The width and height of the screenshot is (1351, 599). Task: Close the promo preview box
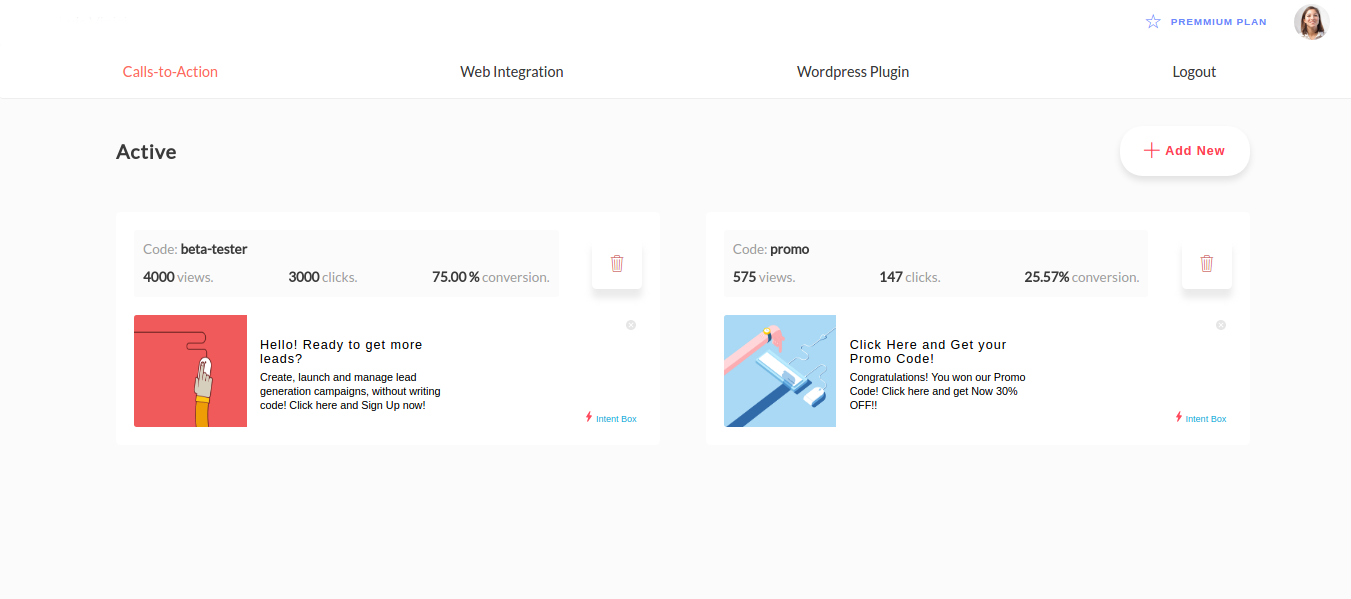tap(1220, 325)
